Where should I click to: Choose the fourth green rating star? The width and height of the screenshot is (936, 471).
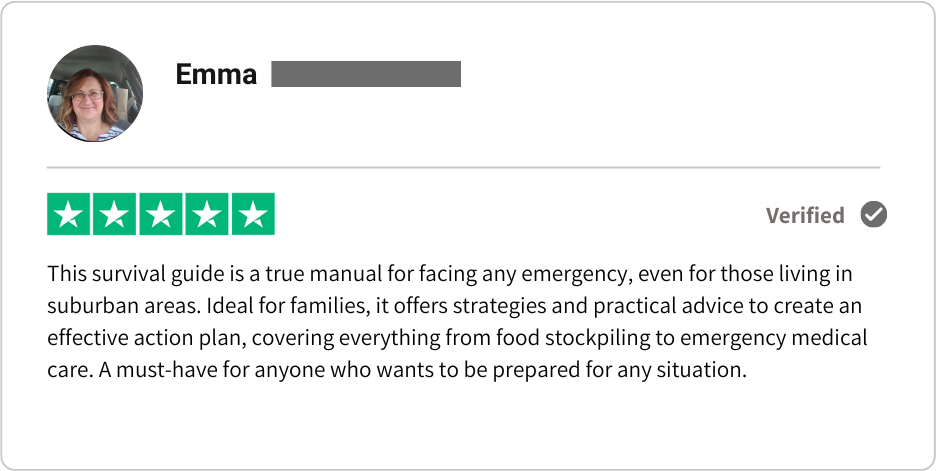click(207, 215)
